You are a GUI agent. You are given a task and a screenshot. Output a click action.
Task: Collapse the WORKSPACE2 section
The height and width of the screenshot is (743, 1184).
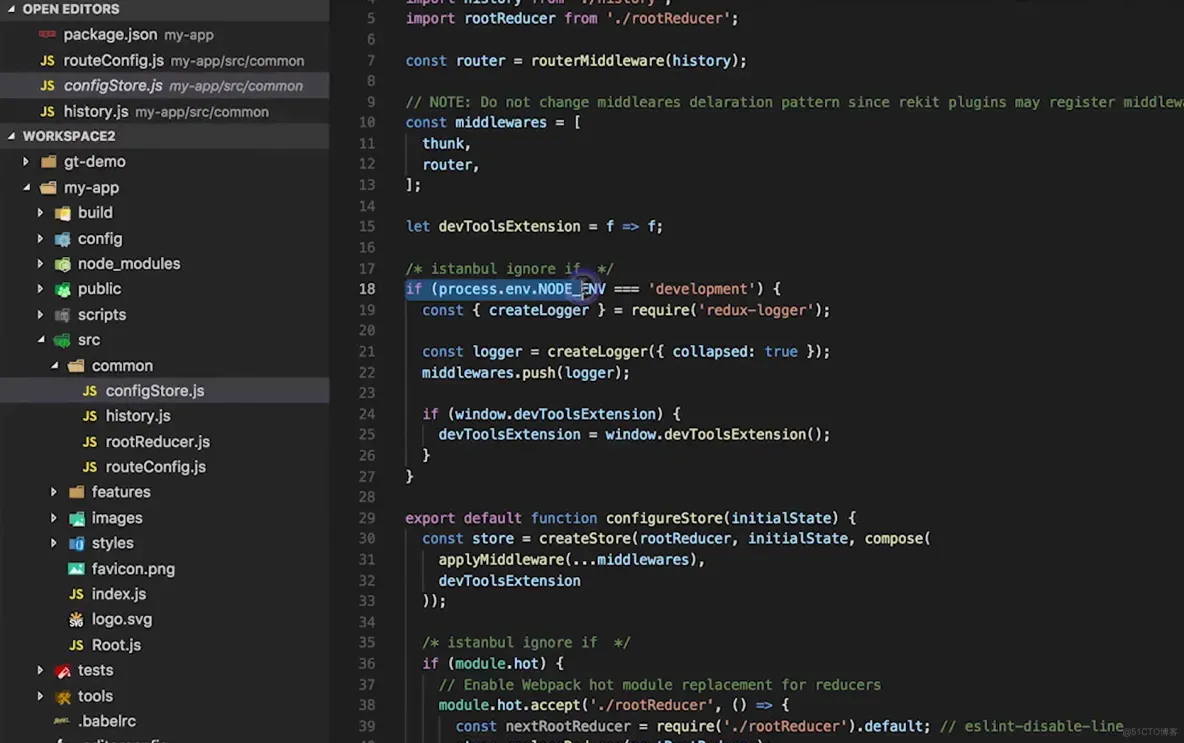pyautogui.click(x=11, y=136)
